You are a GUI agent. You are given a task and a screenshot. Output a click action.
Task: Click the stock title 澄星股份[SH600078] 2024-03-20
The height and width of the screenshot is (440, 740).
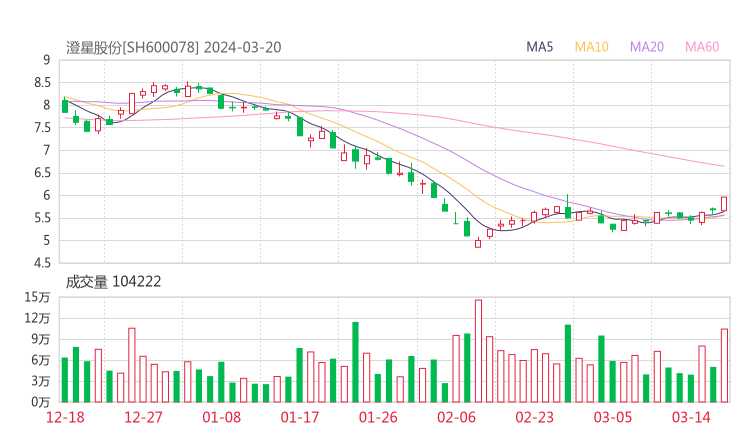(174, 48)
